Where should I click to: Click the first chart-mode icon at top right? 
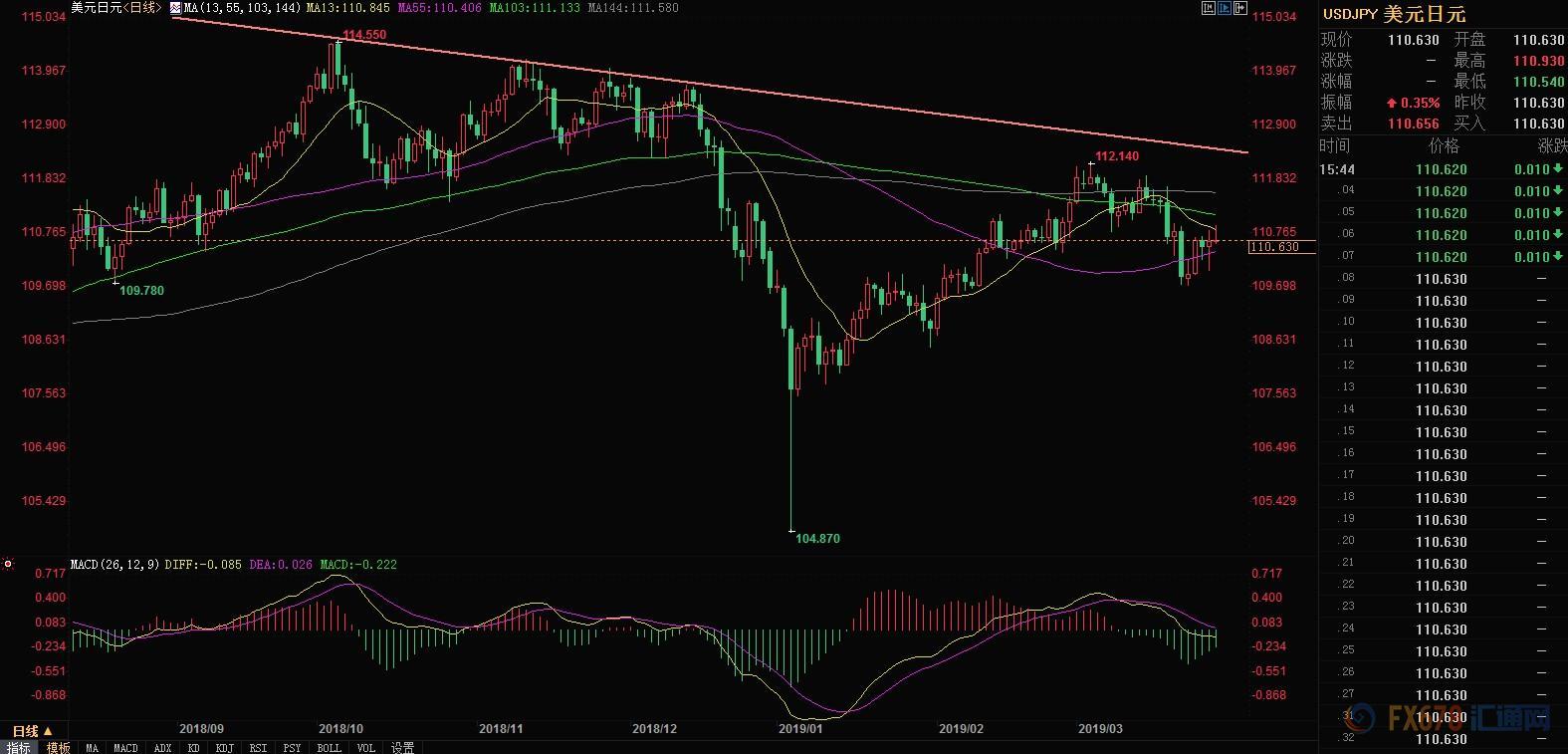(1209, 8)
